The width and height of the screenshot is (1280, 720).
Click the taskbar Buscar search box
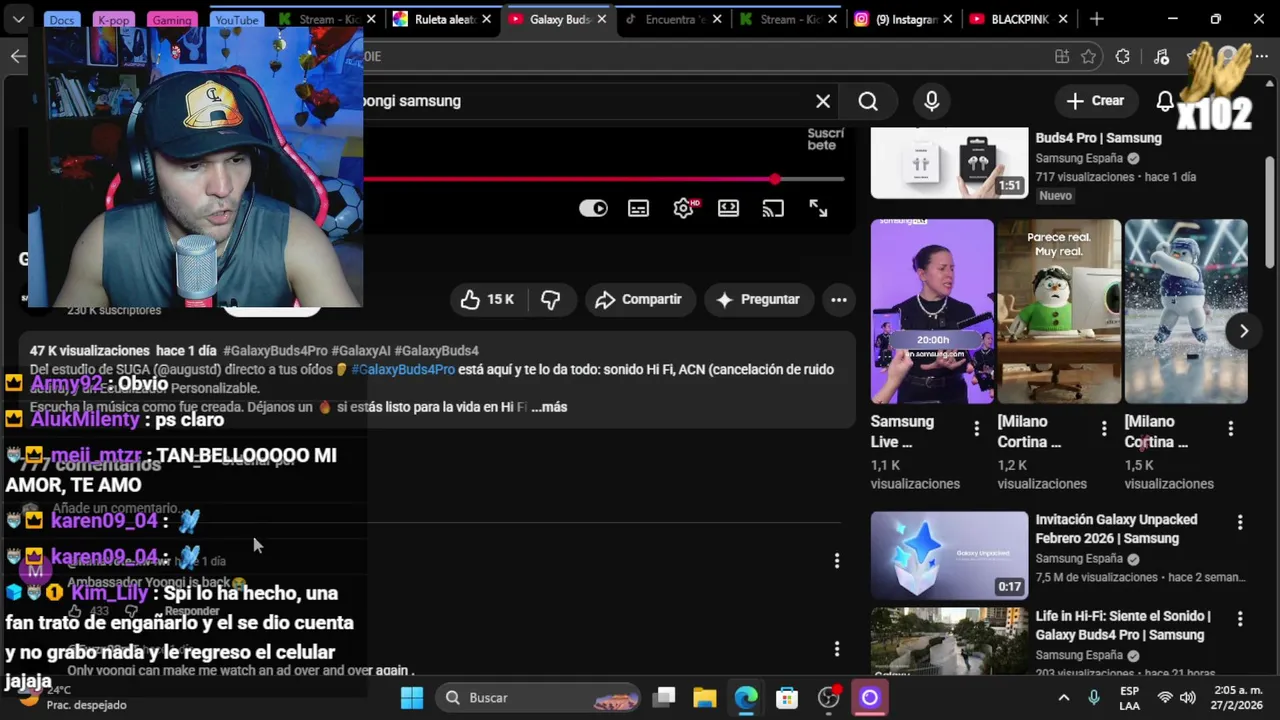[539, 698]
